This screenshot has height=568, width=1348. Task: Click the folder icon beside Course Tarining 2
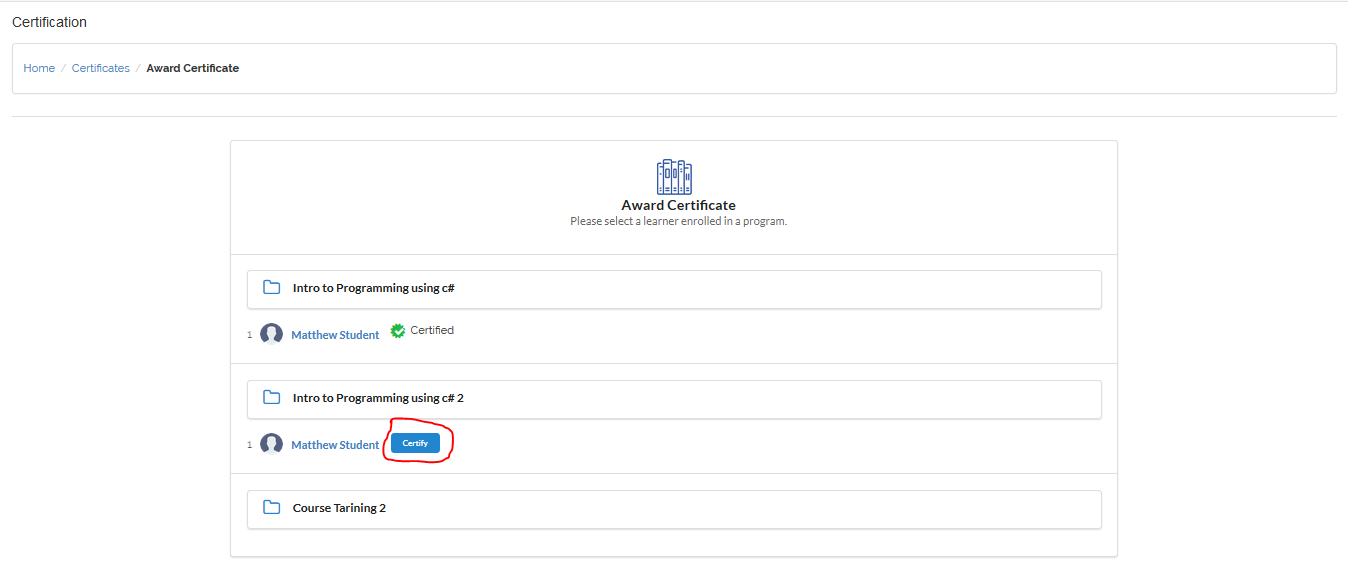point(271,507)
